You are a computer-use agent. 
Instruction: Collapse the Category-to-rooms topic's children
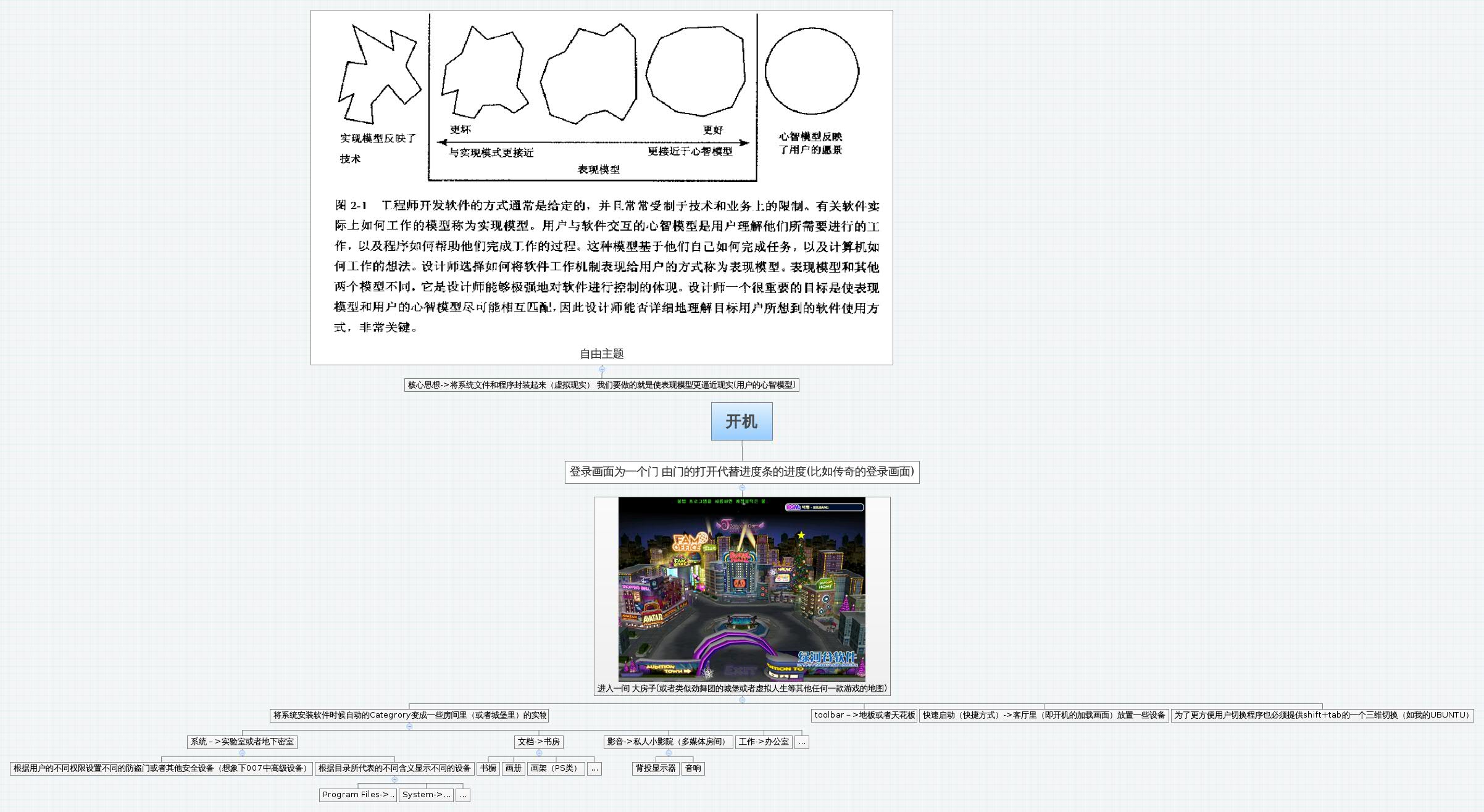pos(409,726)
